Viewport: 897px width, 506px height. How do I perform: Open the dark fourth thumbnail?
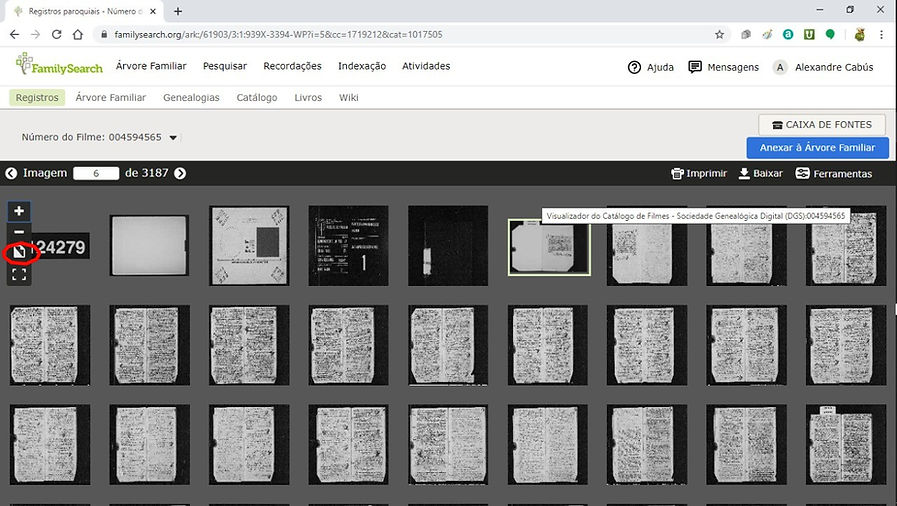coord(448,246)
